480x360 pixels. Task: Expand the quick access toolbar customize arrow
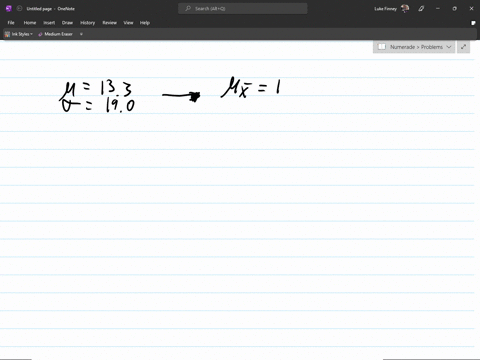tap(81, 34)
